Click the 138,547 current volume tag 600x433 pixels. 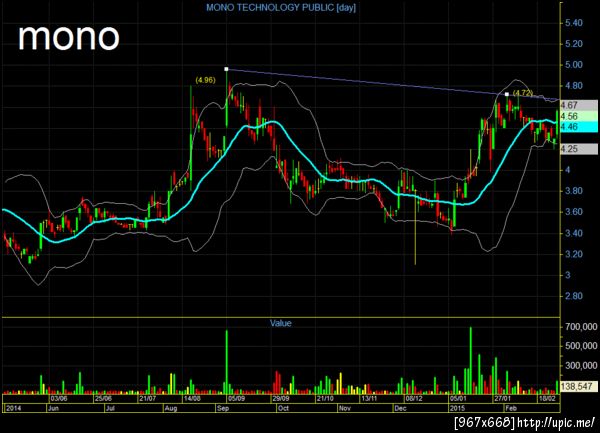[579, 386]
